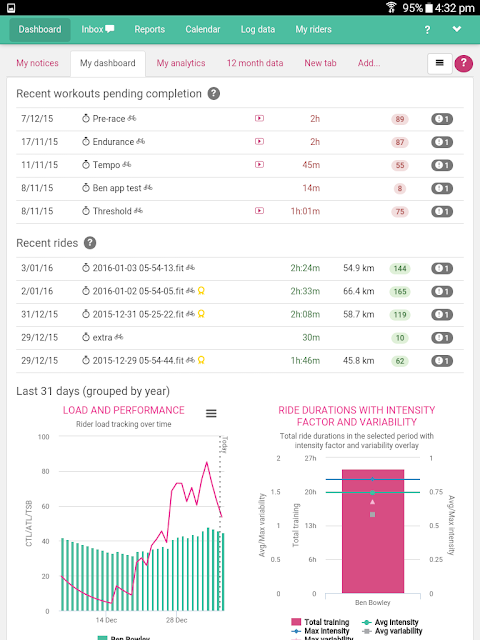Open help for Recent workouts pending completion
480x640 pixels.
(213, 93)
